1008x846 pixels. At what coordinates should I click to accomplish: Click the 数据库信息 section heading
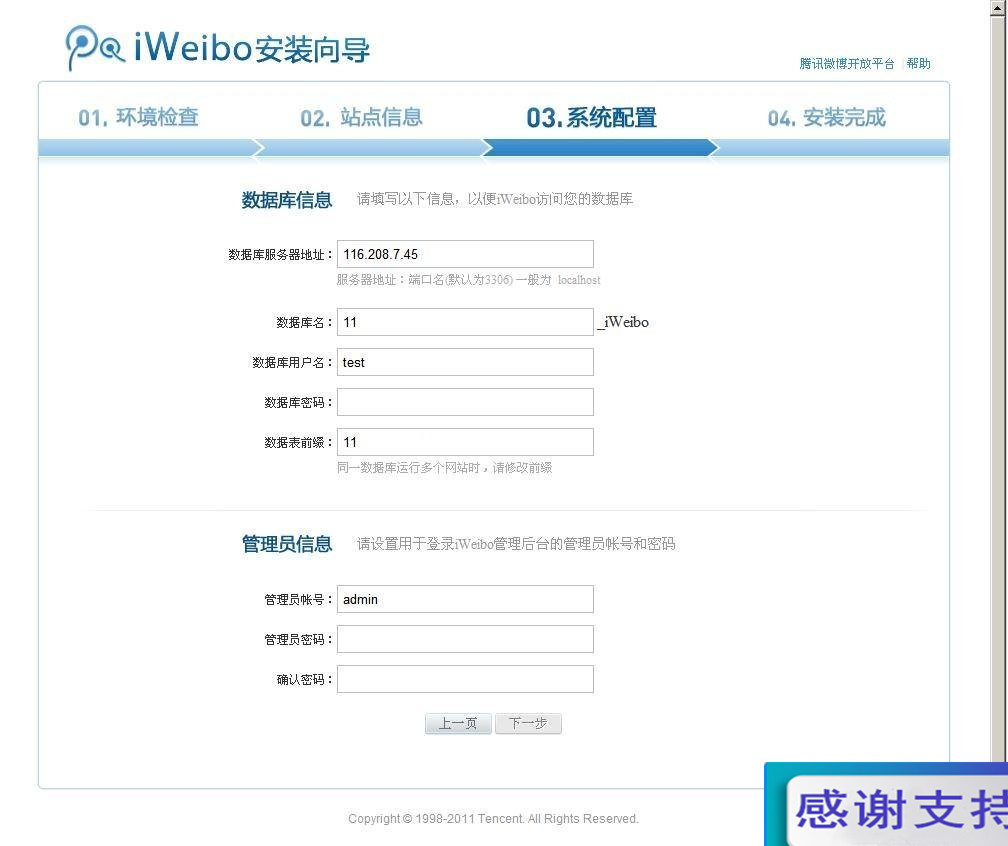point(287,200)
